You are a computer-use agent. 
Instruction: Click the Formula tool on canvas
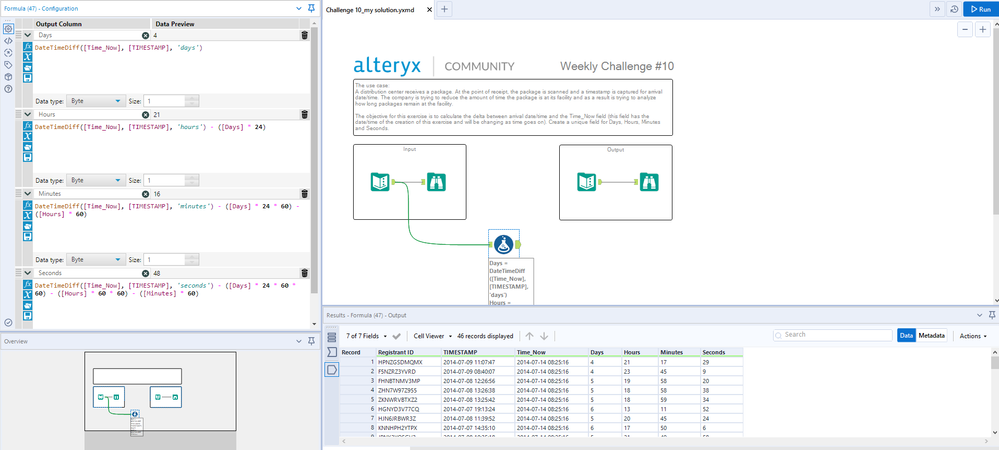[503, 244]
